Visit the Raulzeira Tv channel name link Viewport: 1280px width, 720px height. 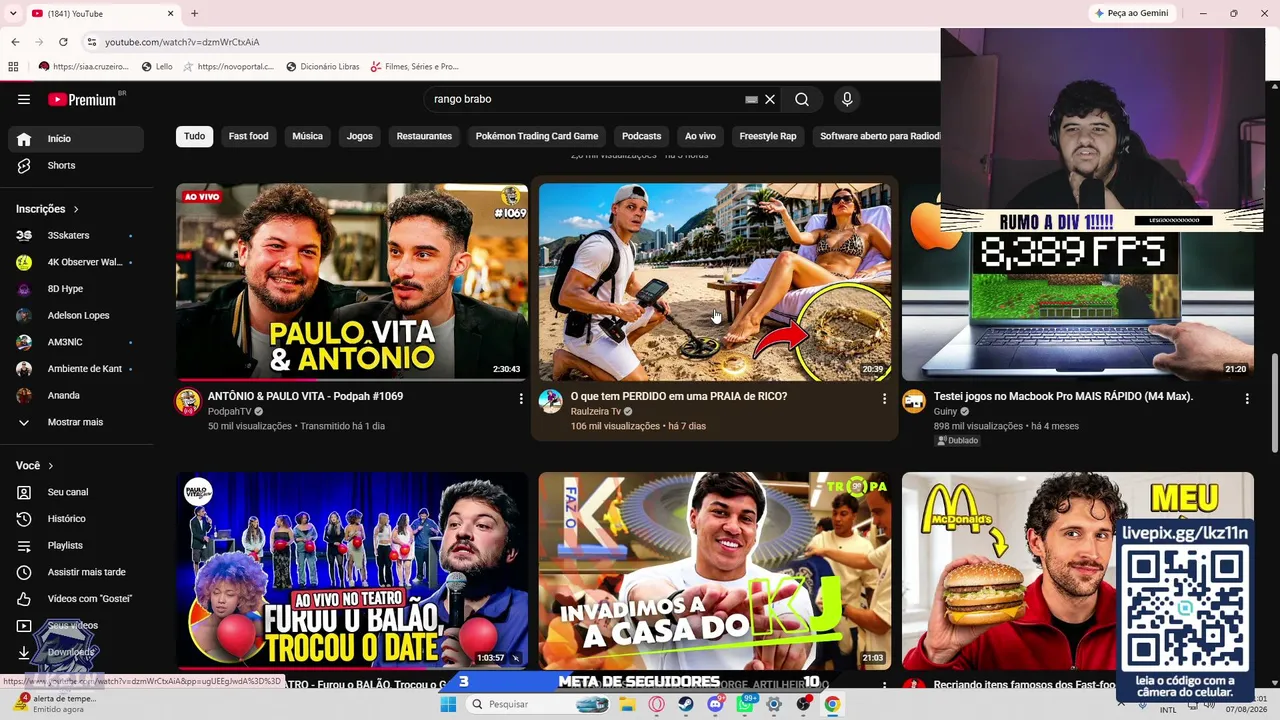(x=596, y=412)
